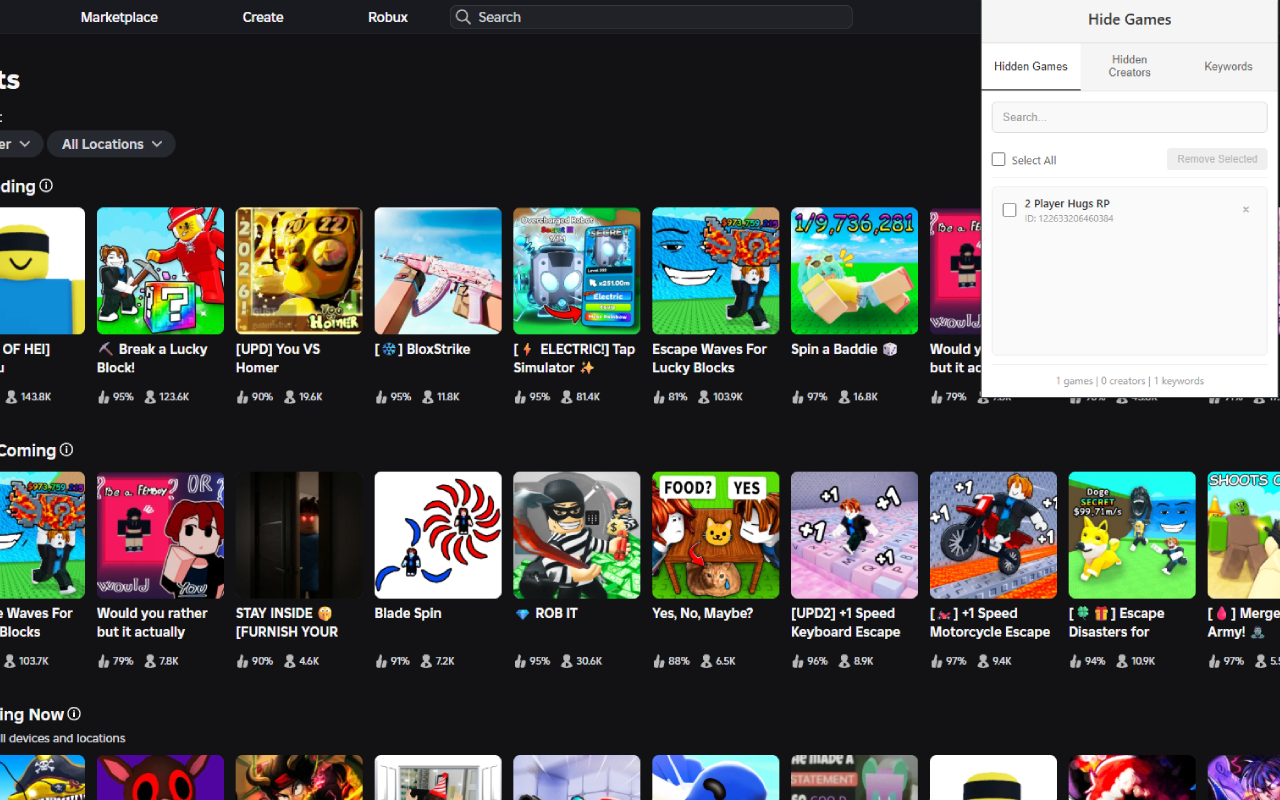Click the player icon under +1 Speed Motorcycle Escape
The image size is (1280, 800).
pyautogui.click(x=983, y=661)
